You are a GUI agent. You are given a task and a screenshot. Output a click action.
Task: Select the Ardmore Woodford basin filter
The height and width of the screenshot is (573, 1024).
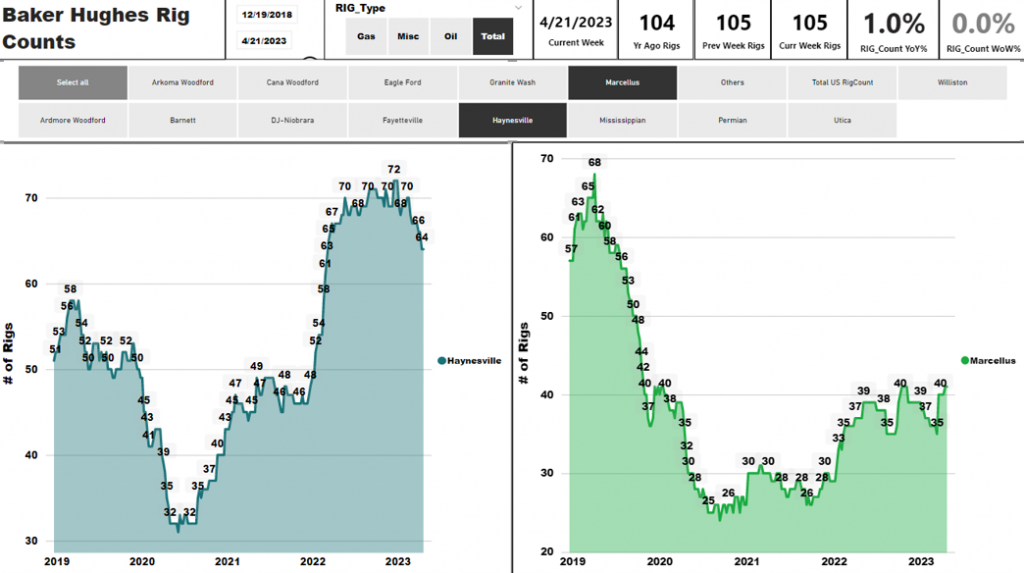pos(72,121)
